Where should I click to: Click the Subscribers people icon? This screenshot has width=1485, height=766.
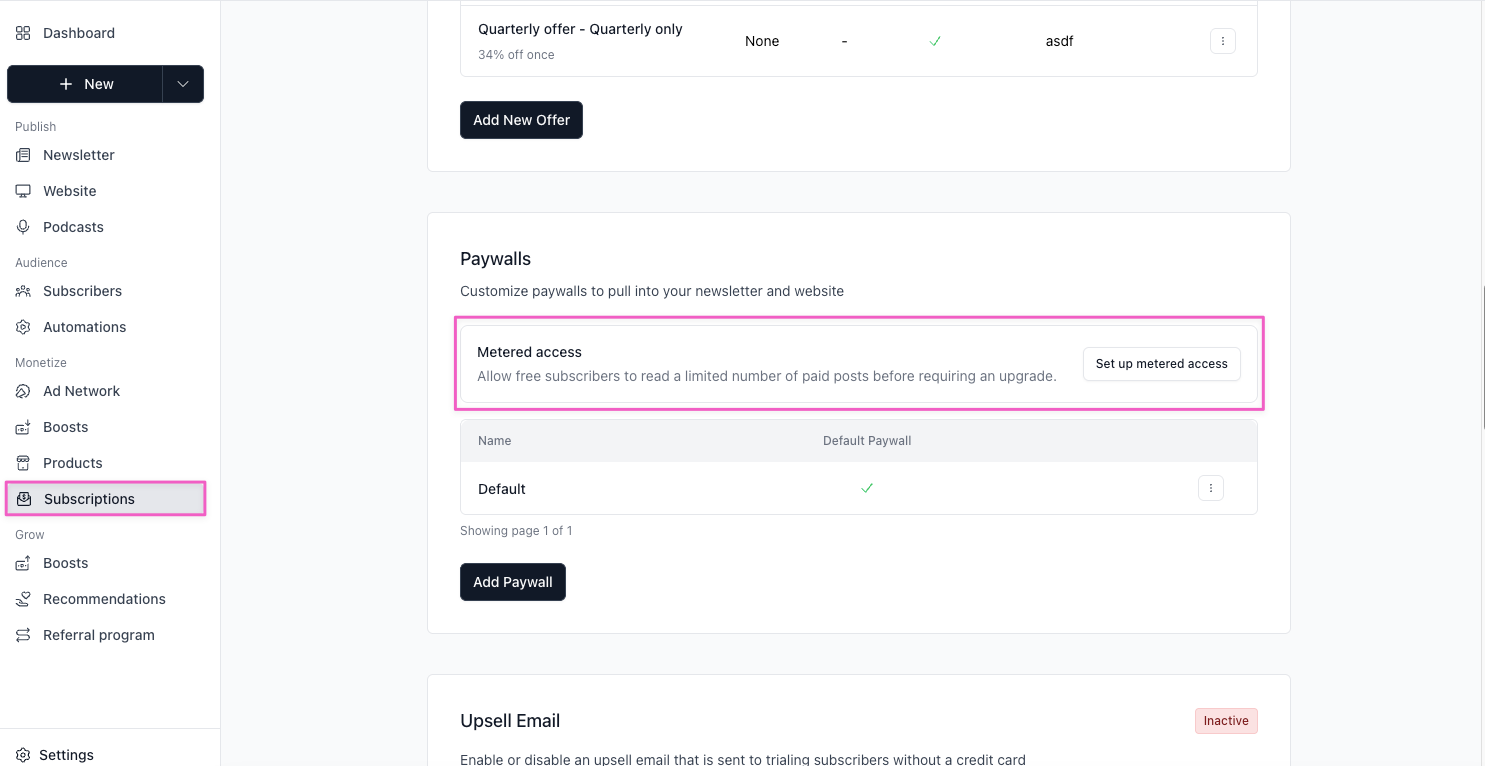[23, 291]
